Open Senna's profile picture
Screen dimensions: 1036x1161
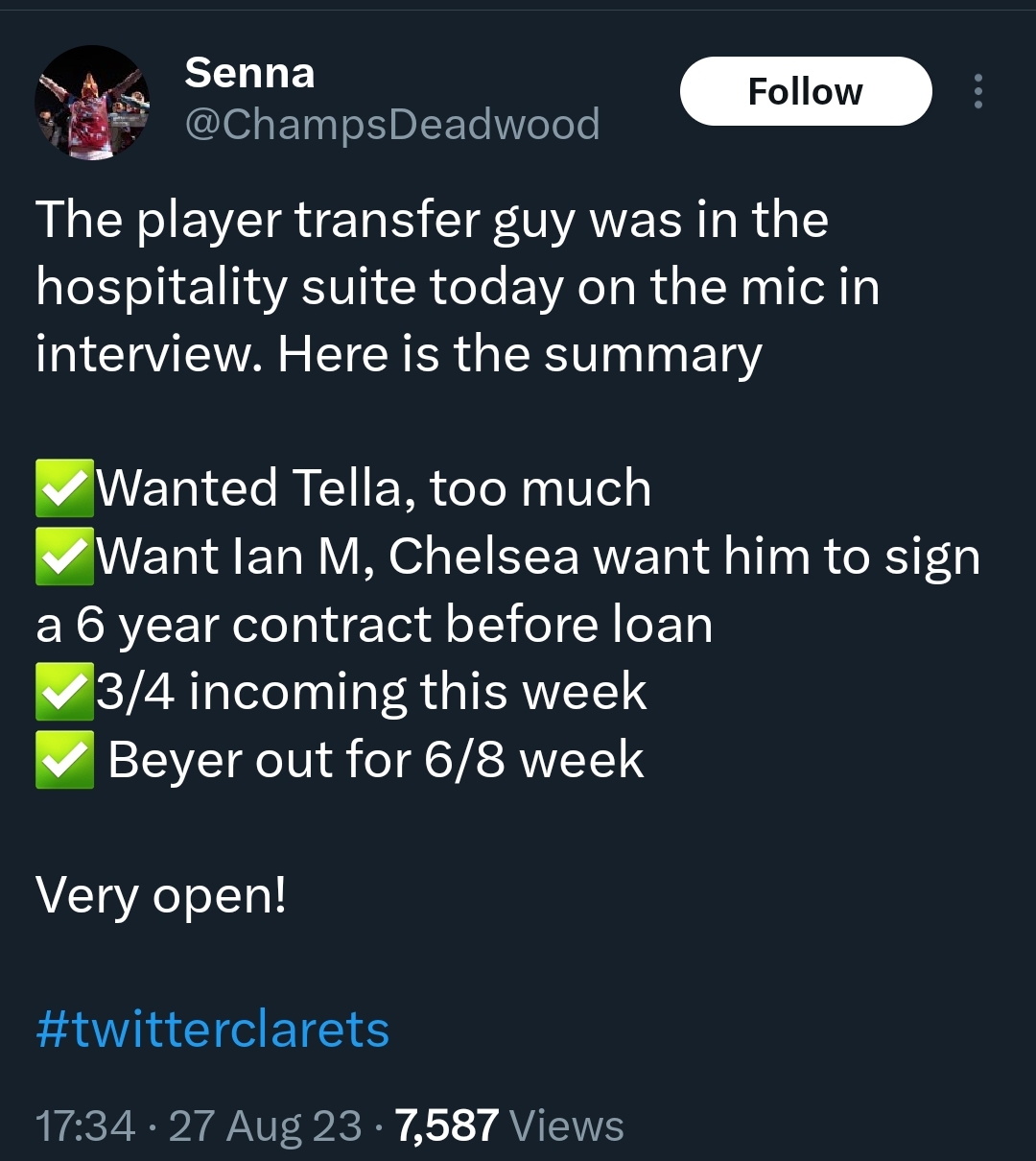(x=92, y=102)
